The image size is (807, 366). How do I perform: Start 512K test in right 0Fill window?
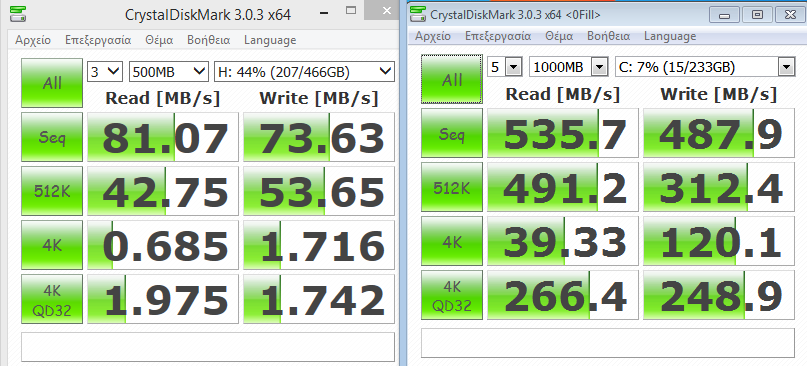(452, 187)
